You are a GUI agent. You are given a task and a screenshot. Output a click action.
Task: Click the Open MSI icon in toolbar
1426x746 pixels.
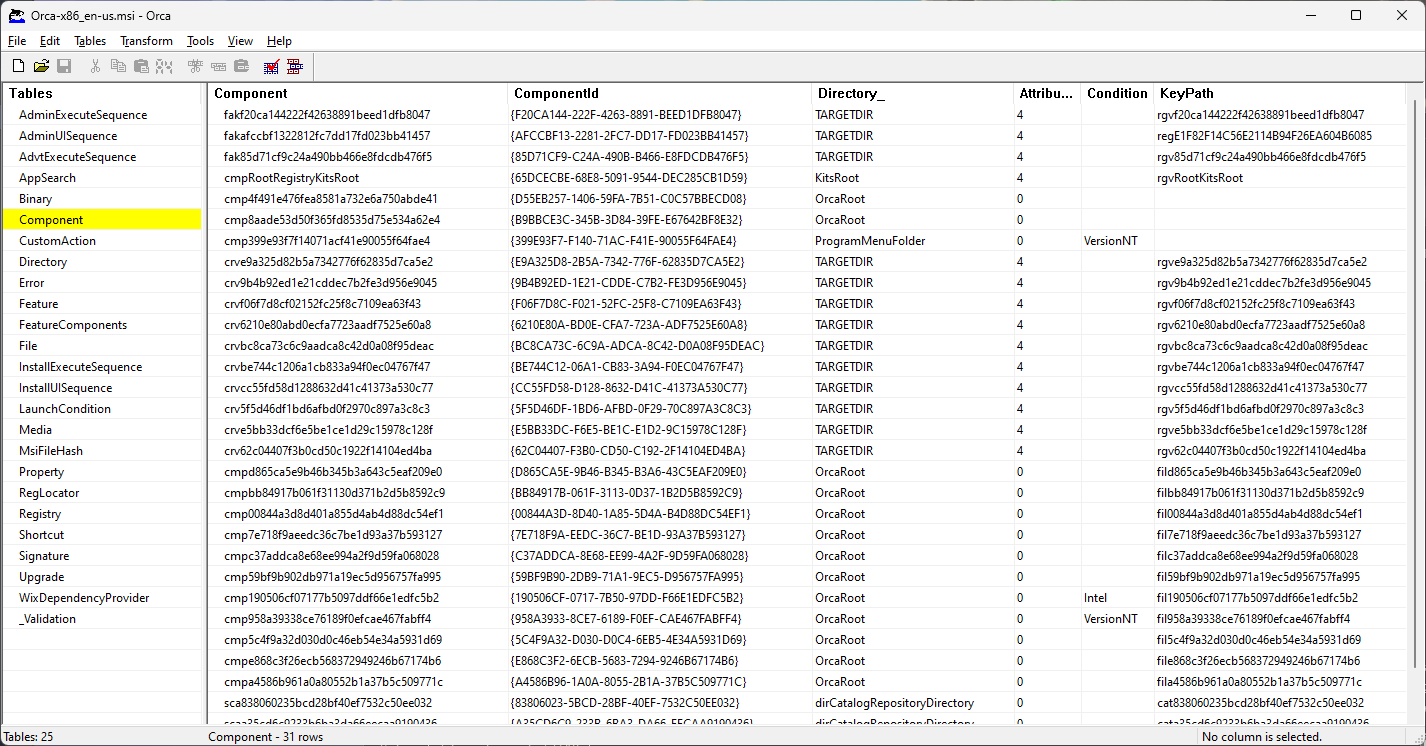pyautogui.click(x=41, y=65)
